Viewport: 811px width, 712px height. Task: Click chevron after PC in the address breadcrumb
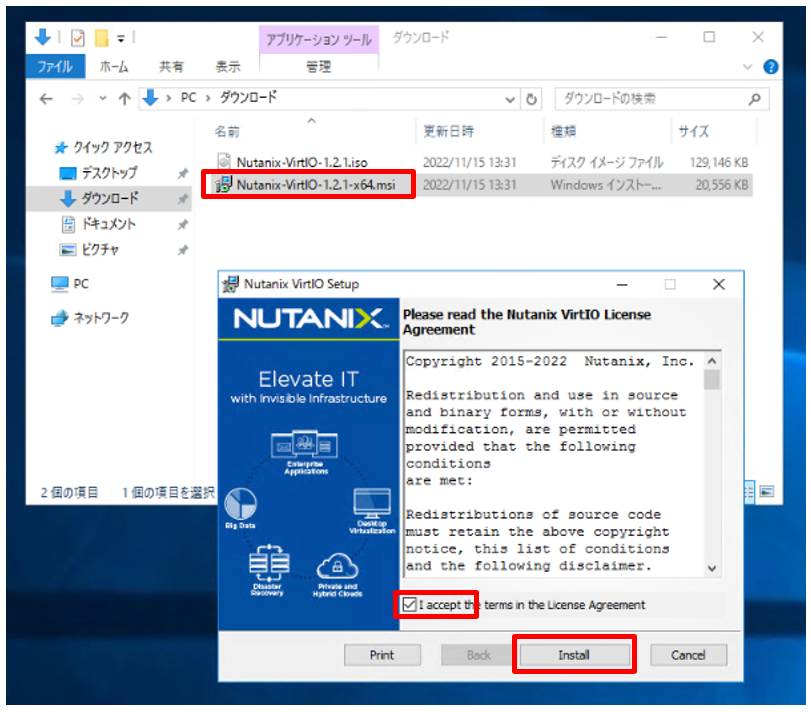pyautogui.click(x=208, y=98)
